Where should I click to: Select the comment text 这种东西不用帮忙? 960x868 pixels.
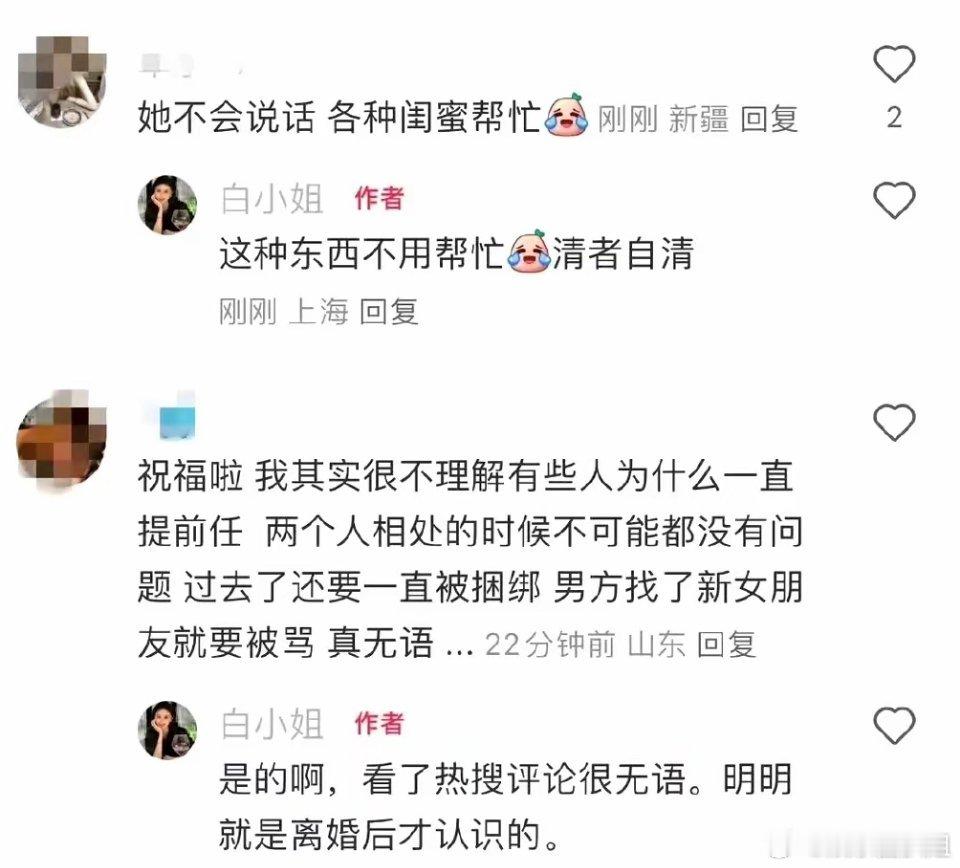click(361, 253)
